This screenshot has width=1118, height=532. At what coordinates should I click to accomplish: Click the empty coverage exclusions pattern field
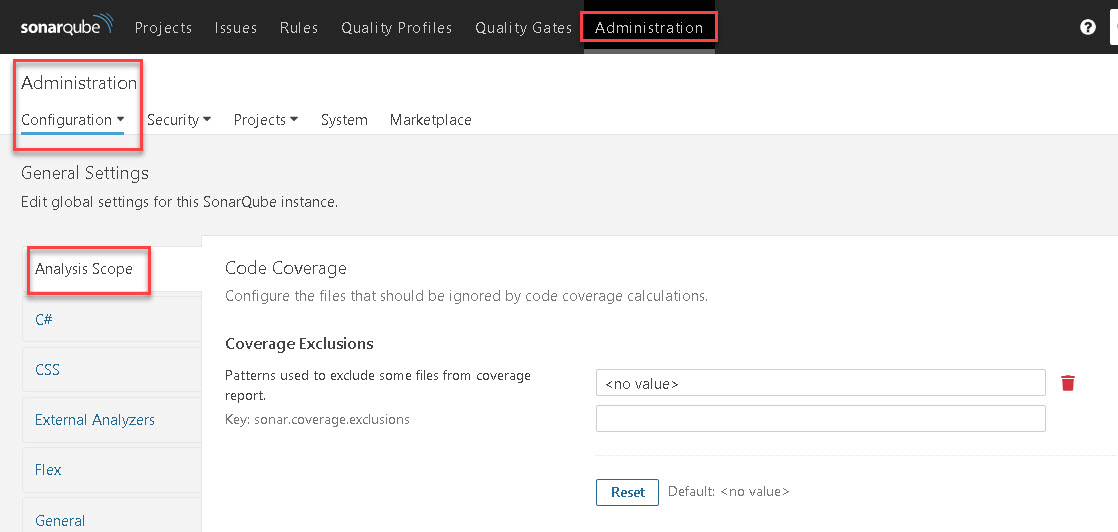tap(820, 418)
